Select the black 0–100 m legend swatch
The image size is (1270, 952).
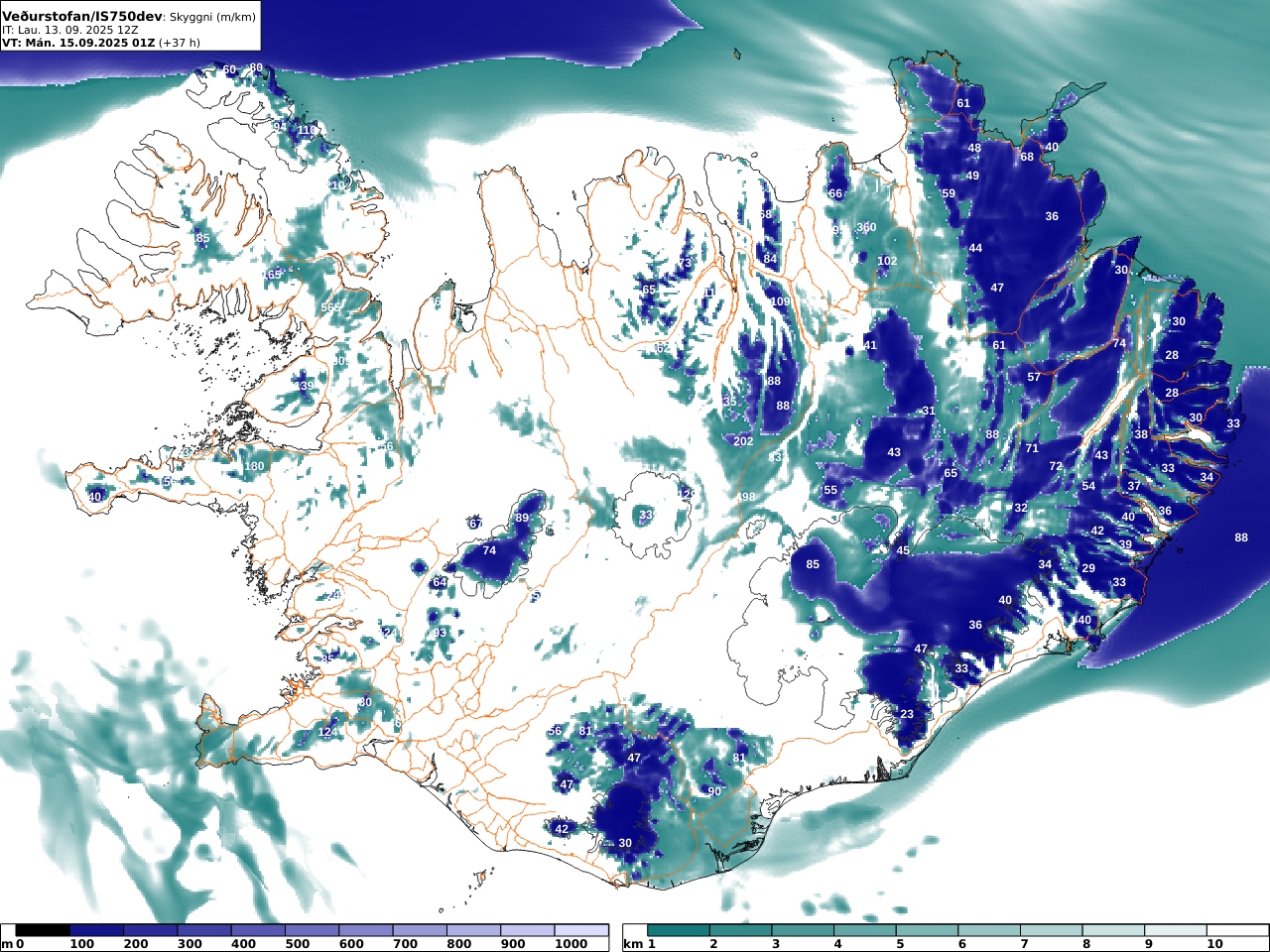click(x=43, y=930)
